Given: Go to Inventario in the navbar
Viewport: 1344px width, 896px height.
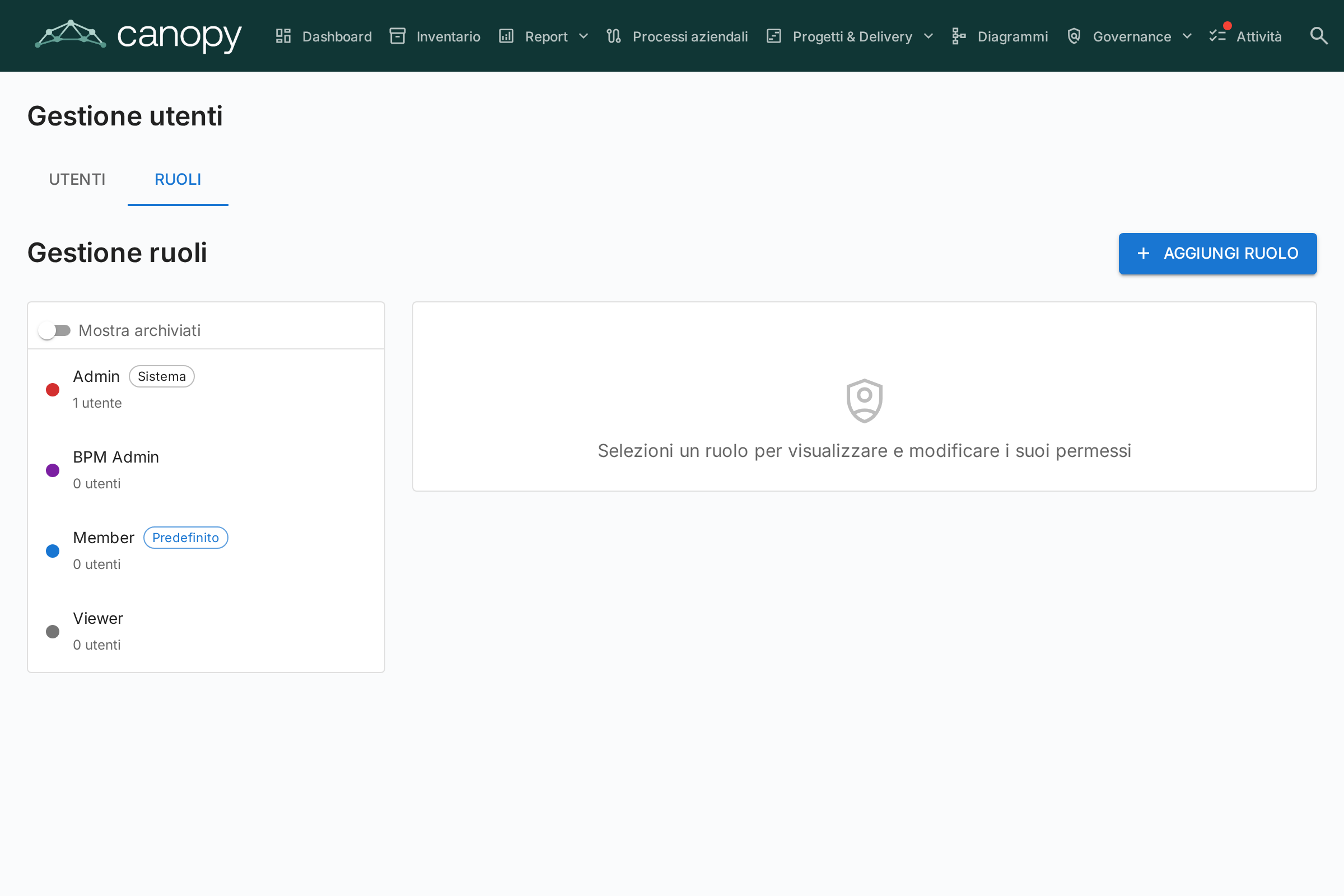Looking at the screenshot, I should coord(436,36).
